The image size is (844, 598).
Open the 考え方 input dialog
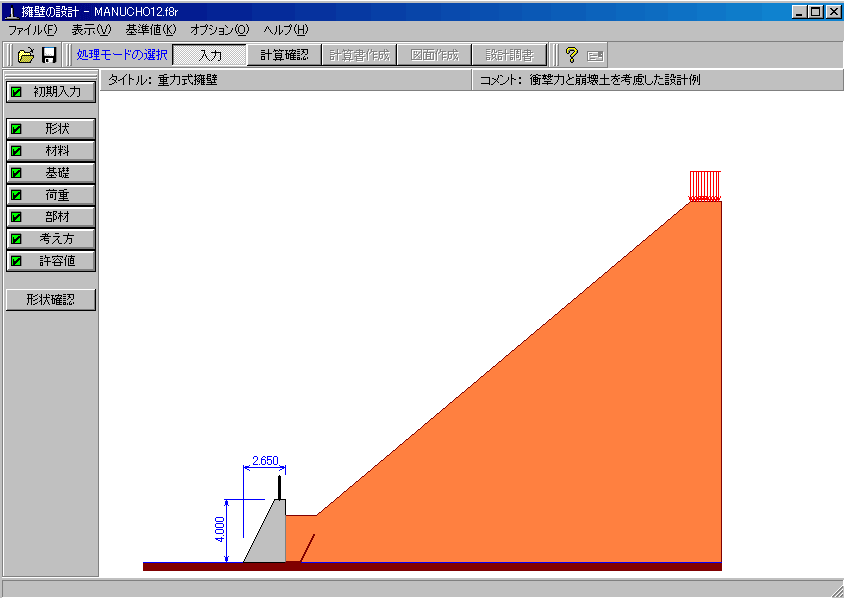click(51, 239)
